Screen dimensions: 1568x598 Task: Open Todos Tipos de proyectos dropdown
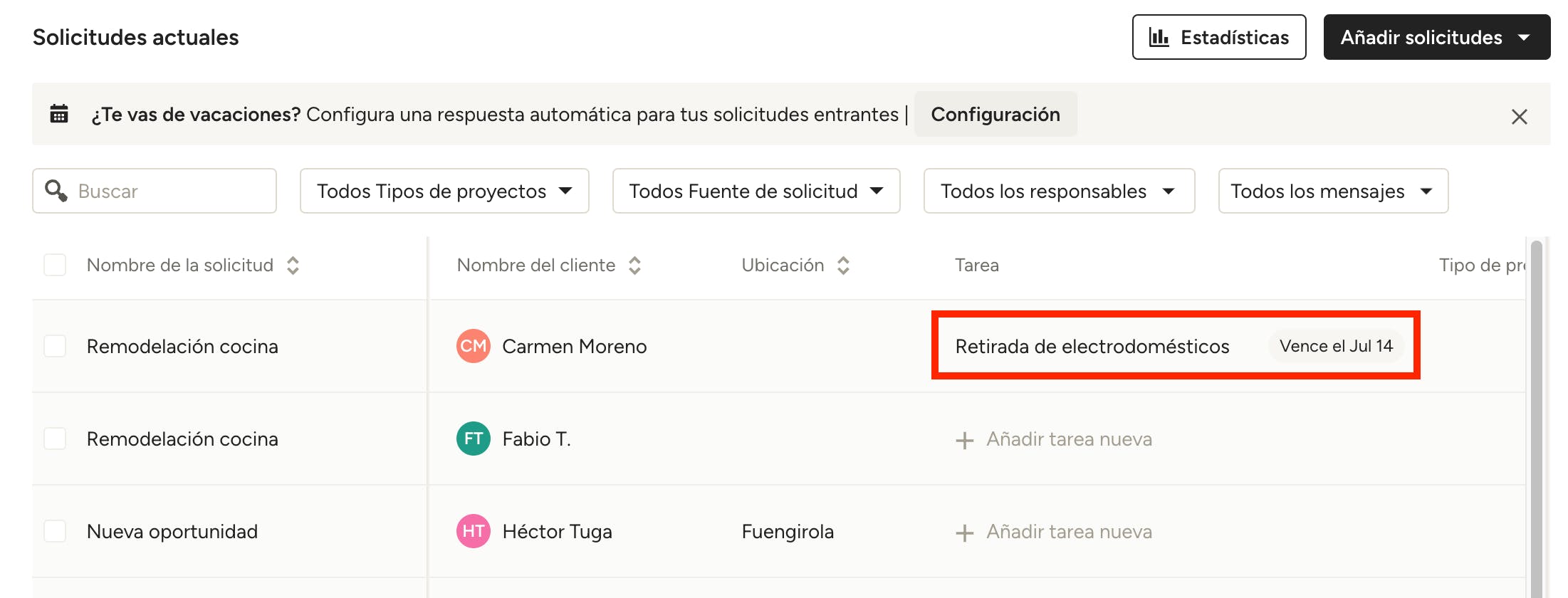[444, 191]
